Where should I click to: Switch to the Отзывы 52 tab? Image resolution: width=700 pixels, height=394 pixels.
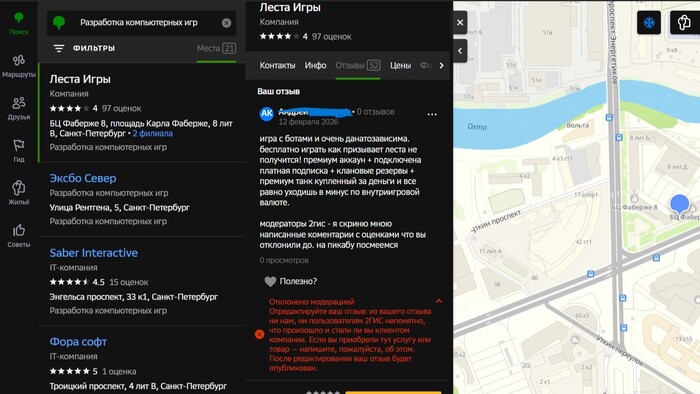[x=358, y=65]
